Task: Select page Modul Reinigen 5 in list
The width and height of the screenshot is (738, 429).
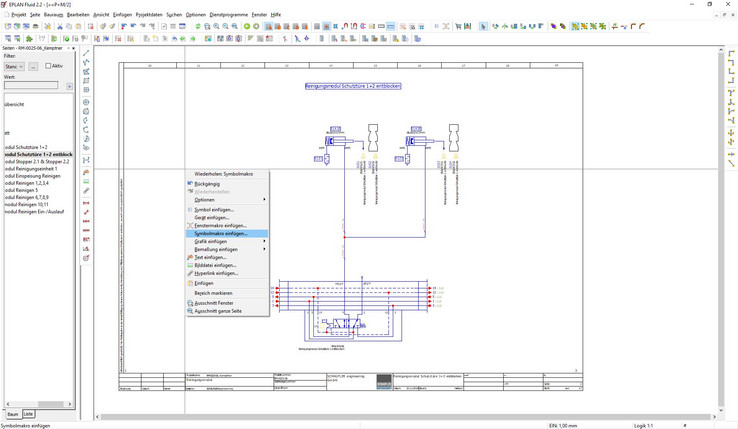Action: pos(22,190)
